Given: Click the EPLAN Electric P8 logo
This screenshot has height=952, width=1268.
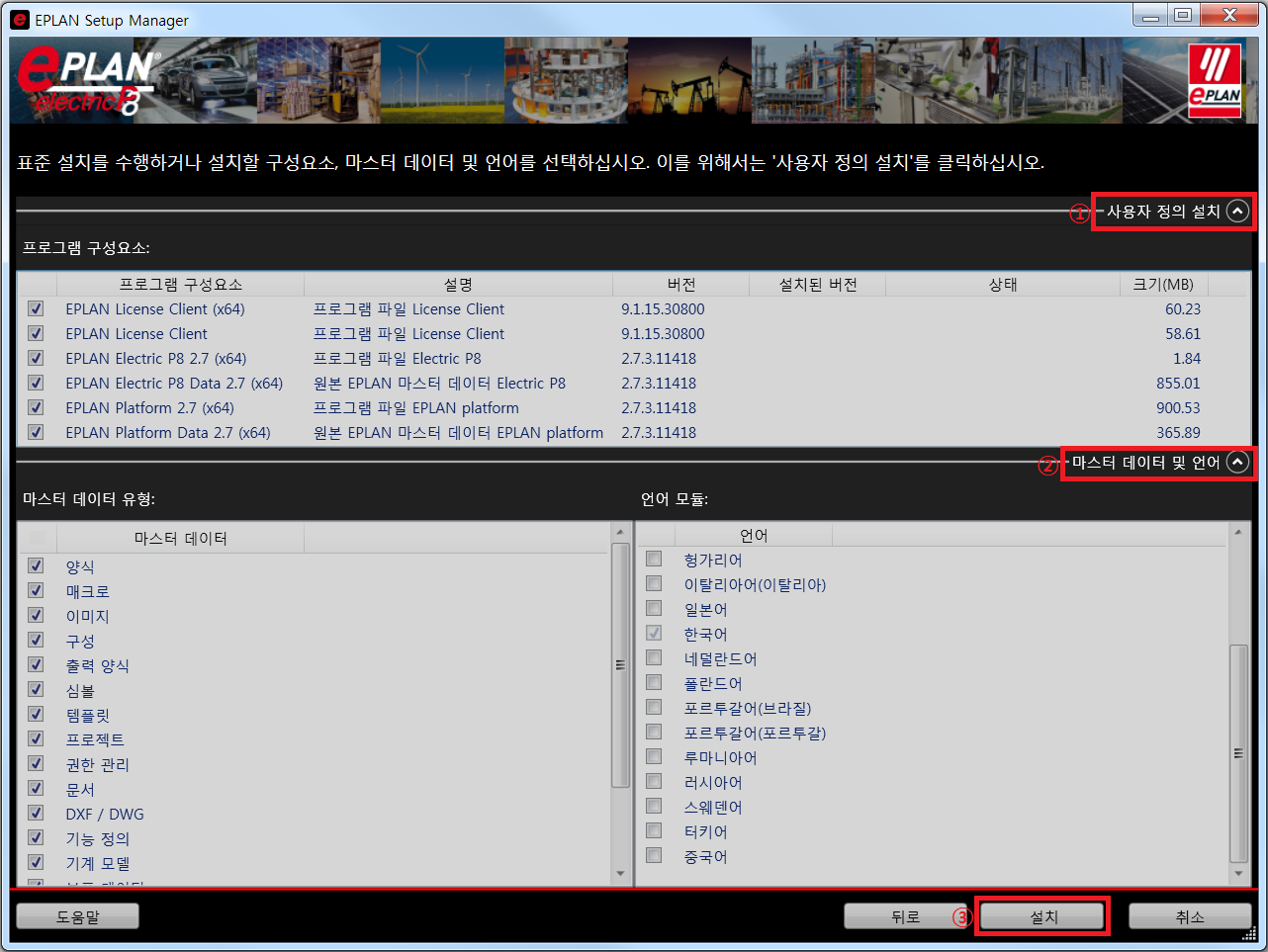Looking at the screenshot, I should tap(87, 81).
